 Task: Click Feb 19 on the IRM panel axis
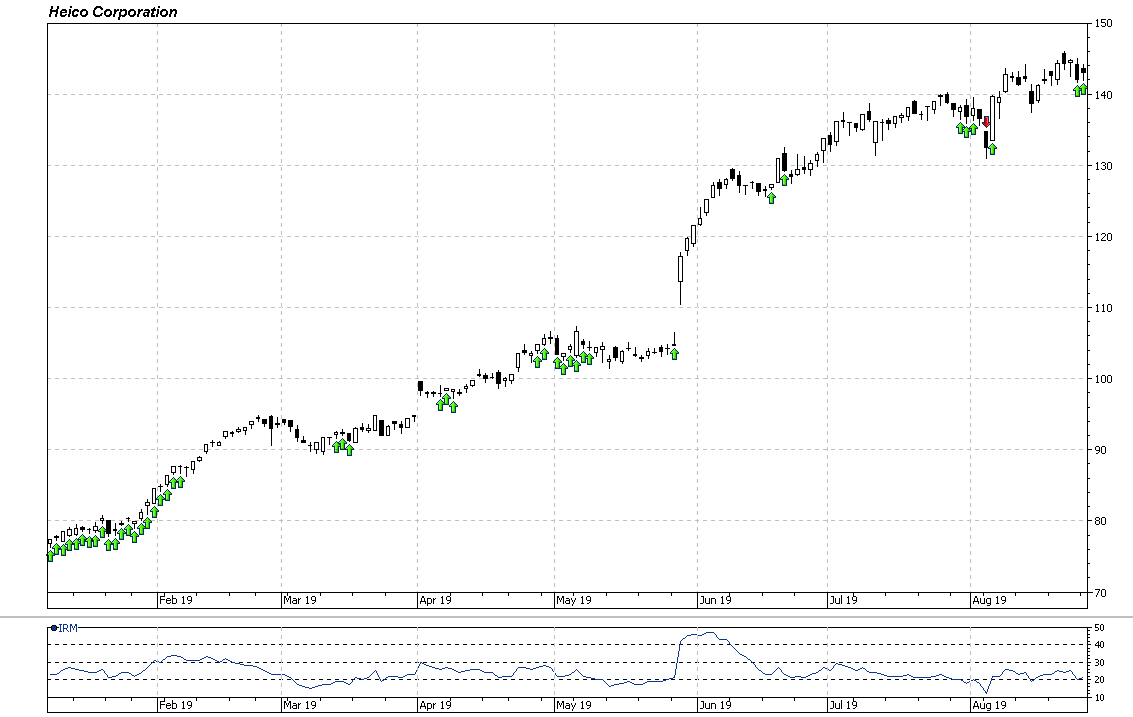coord(176,705)
